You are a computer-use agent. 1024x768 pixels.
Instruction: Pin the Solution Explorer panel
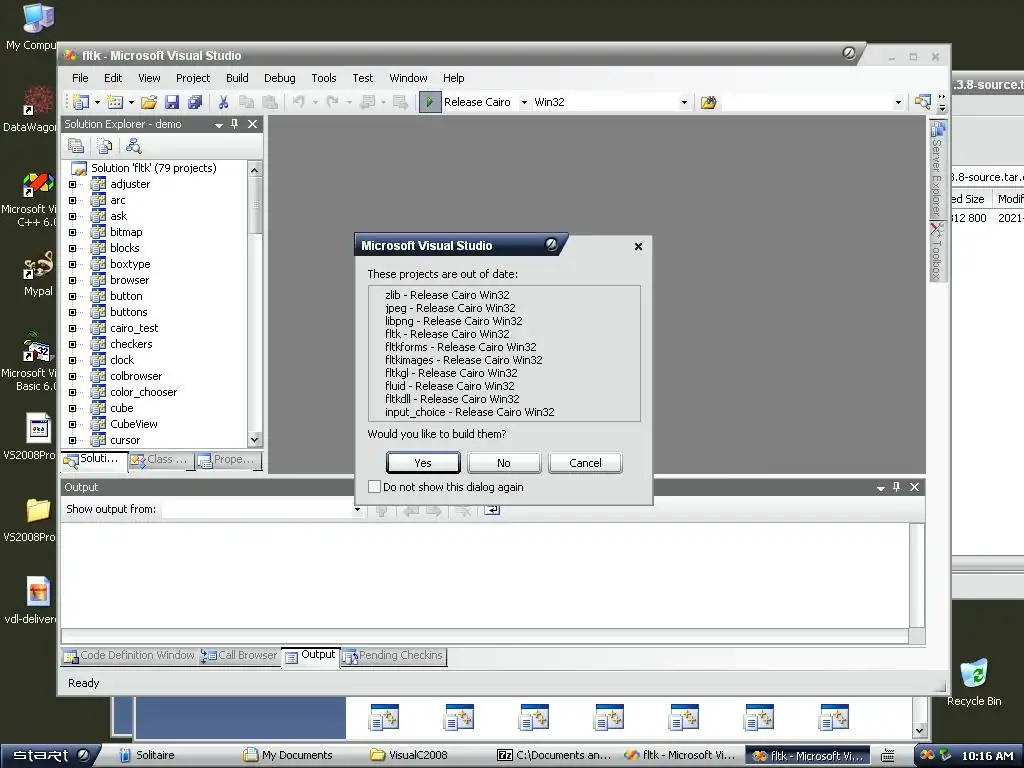234,124
